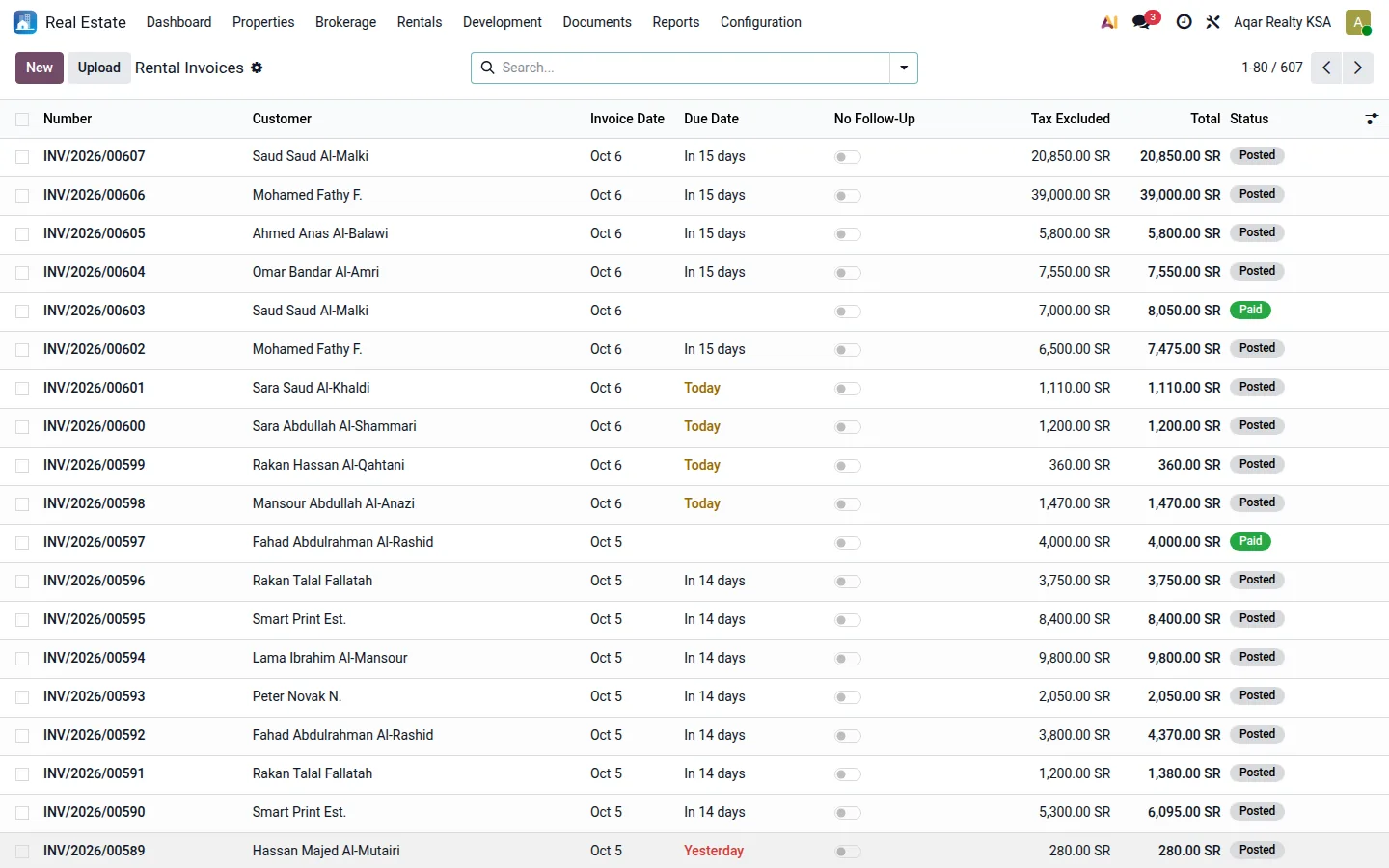Click the Upload button

coord(99,68)
